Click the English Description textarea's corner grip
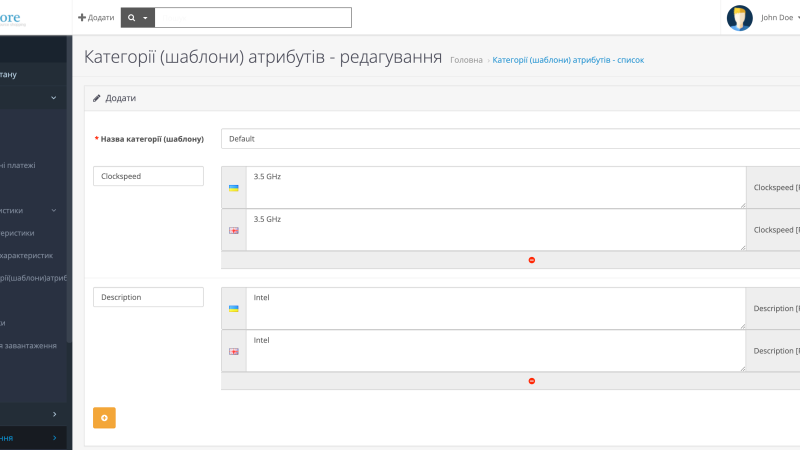Viewport: 800px width, 450px height. pos(743,368)
